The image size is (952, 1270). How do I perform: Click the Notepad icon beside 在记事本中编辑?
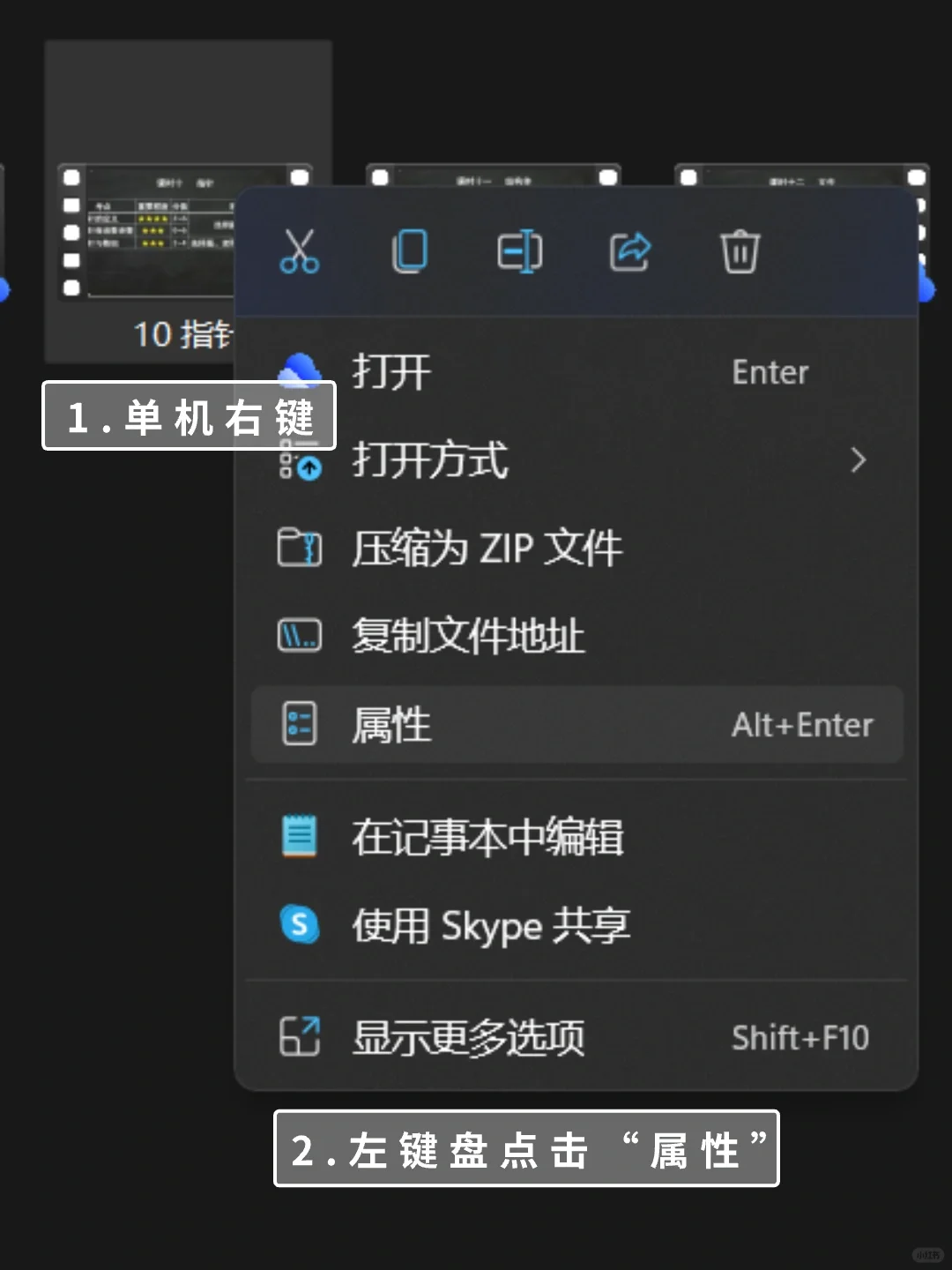pos(299,836)
